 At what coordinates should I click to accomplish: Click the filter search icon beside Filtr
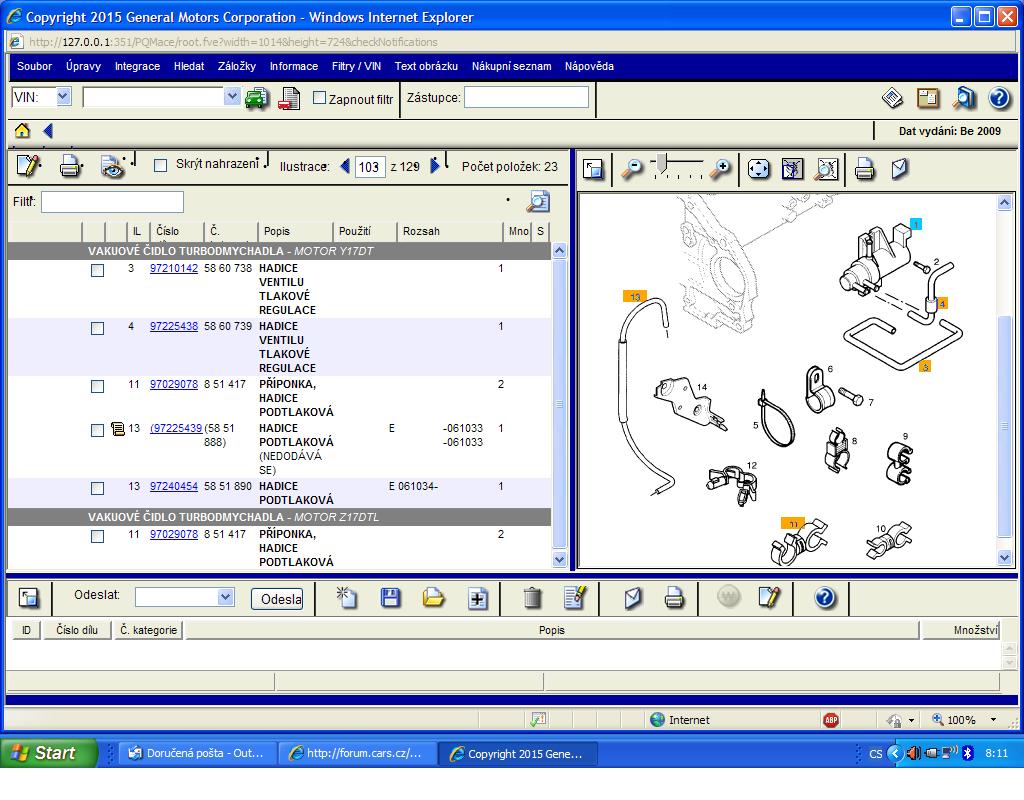538,202
